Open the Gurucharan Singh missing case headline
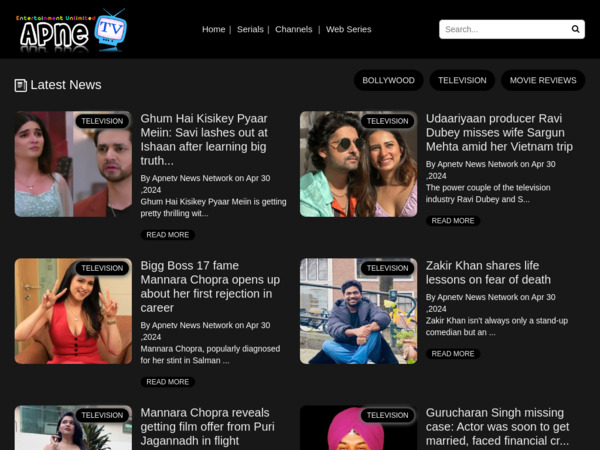This screenshot has width=600, height=450. 497,427
